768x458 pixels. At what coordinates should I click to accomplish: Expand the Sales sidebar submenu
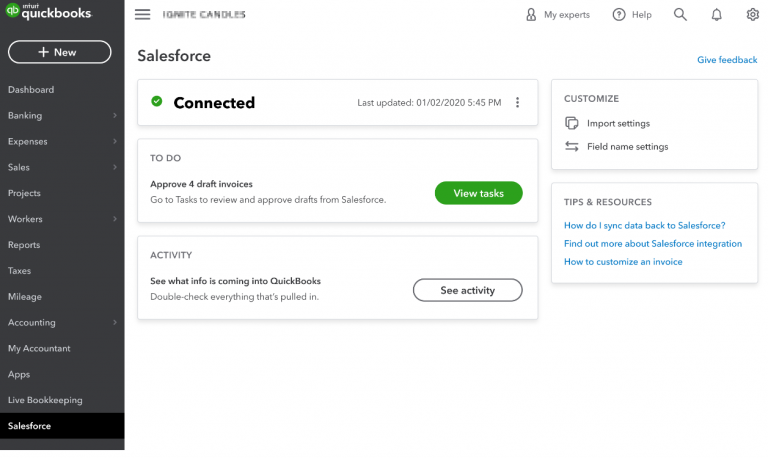pyautogui.click(x=114, y=168)
